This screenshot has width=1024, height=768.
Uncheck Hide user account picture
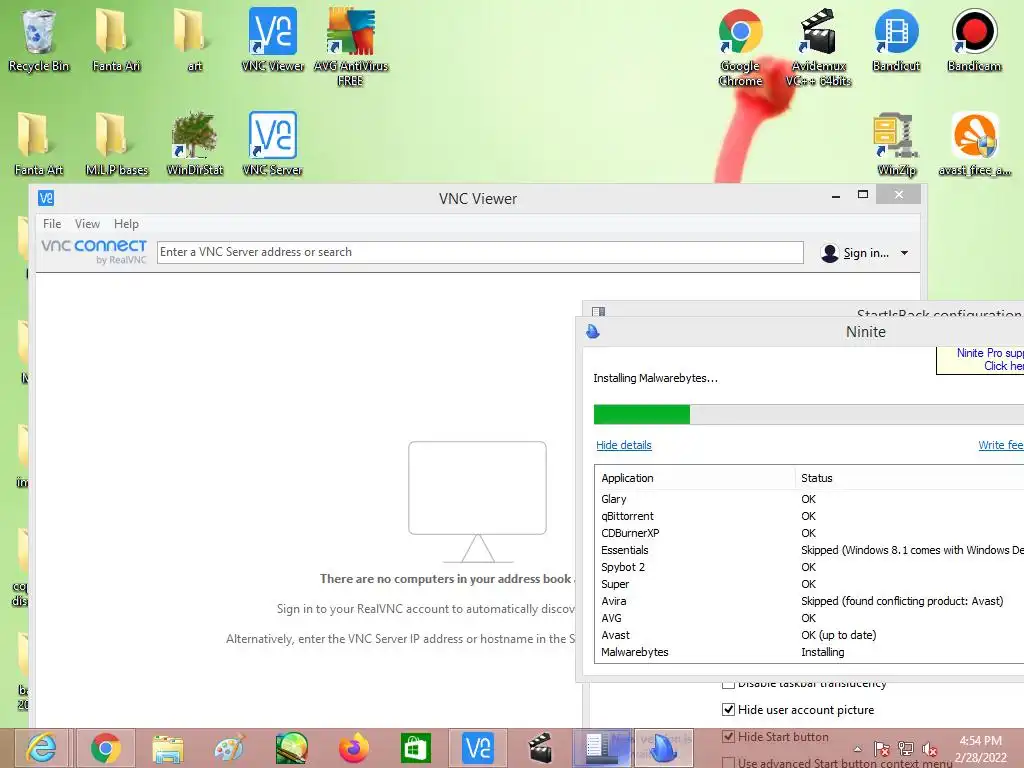728,709
